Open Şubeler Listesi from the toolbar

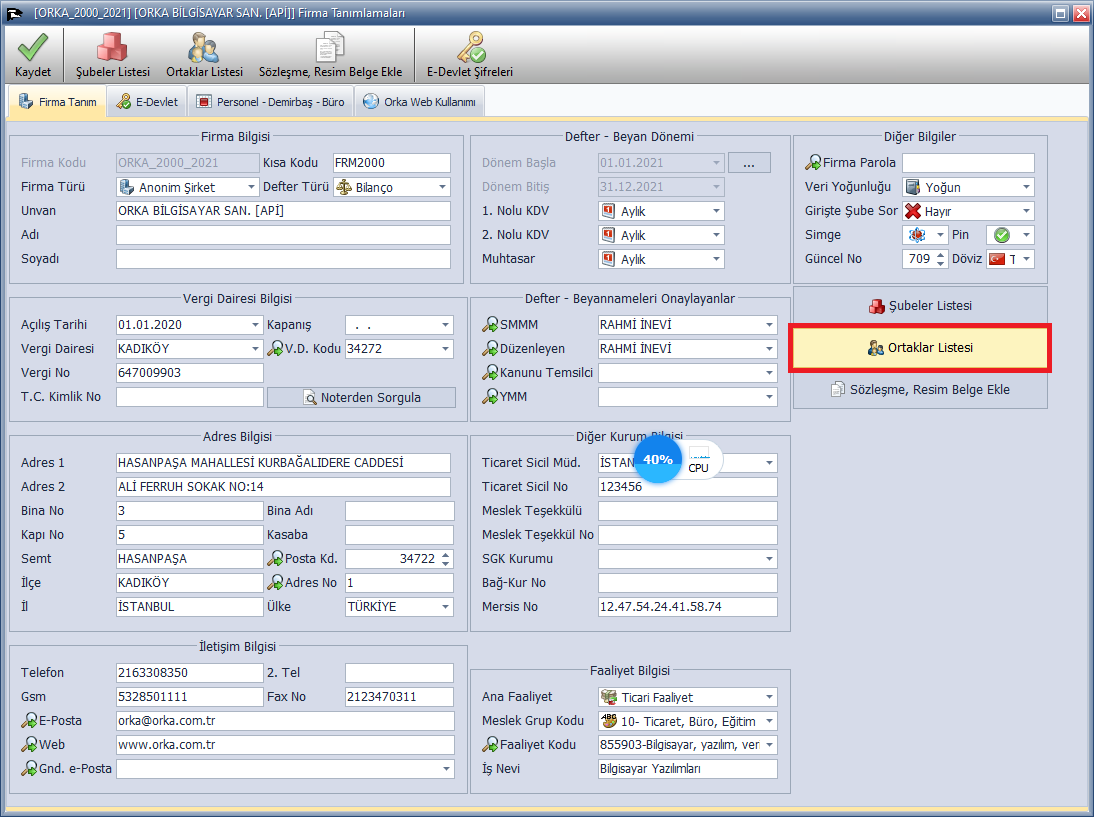click(112, 47)
